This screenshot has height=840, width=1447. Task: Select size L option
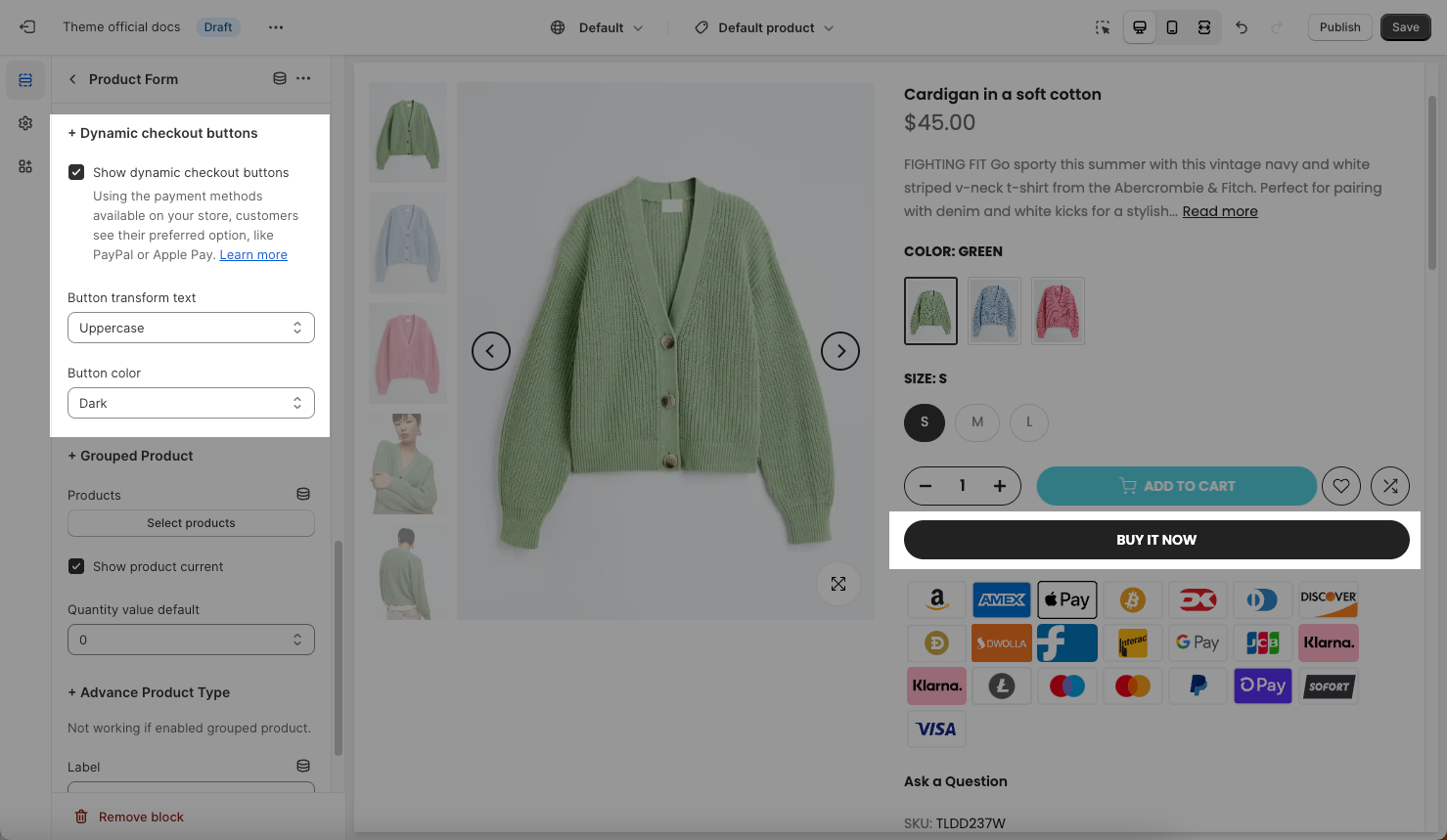(1029, 422)
